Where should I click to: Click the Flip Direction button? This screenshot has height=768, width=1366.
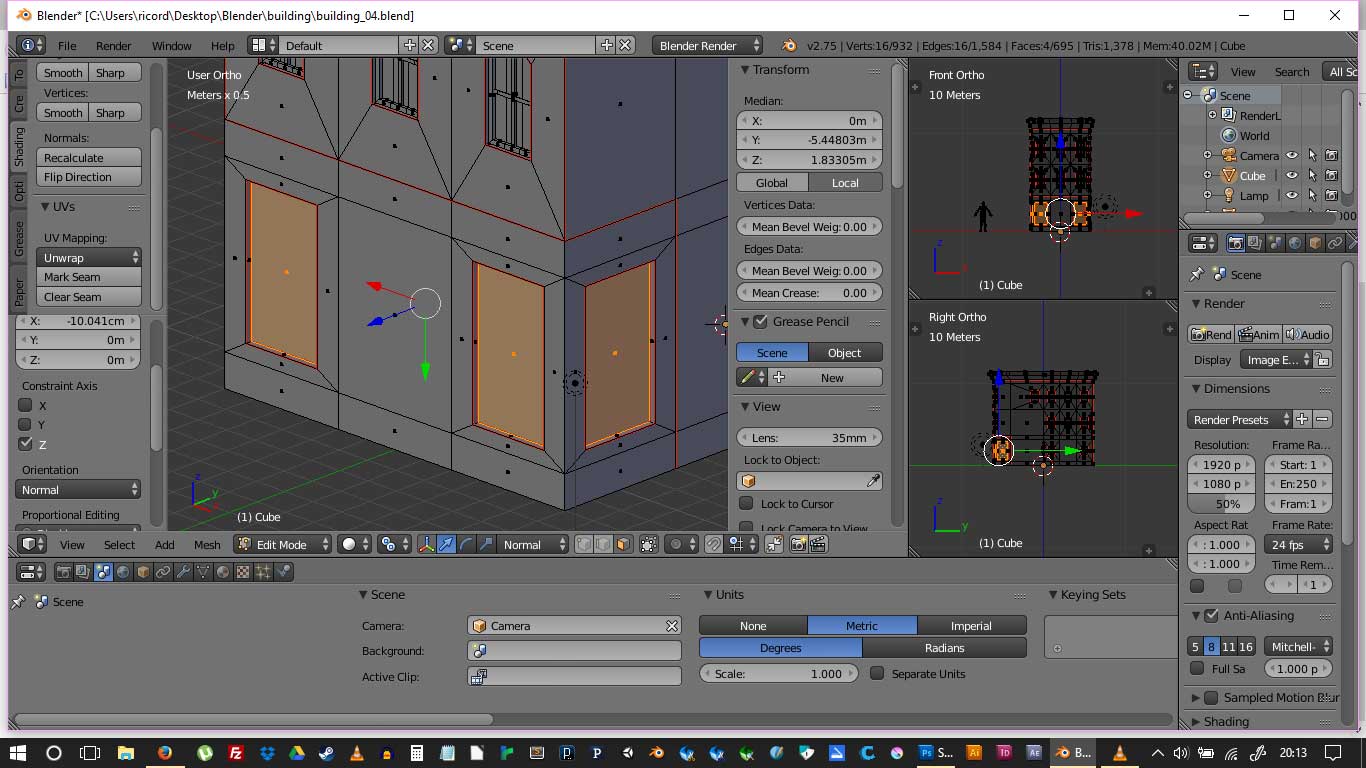point(89,177)
